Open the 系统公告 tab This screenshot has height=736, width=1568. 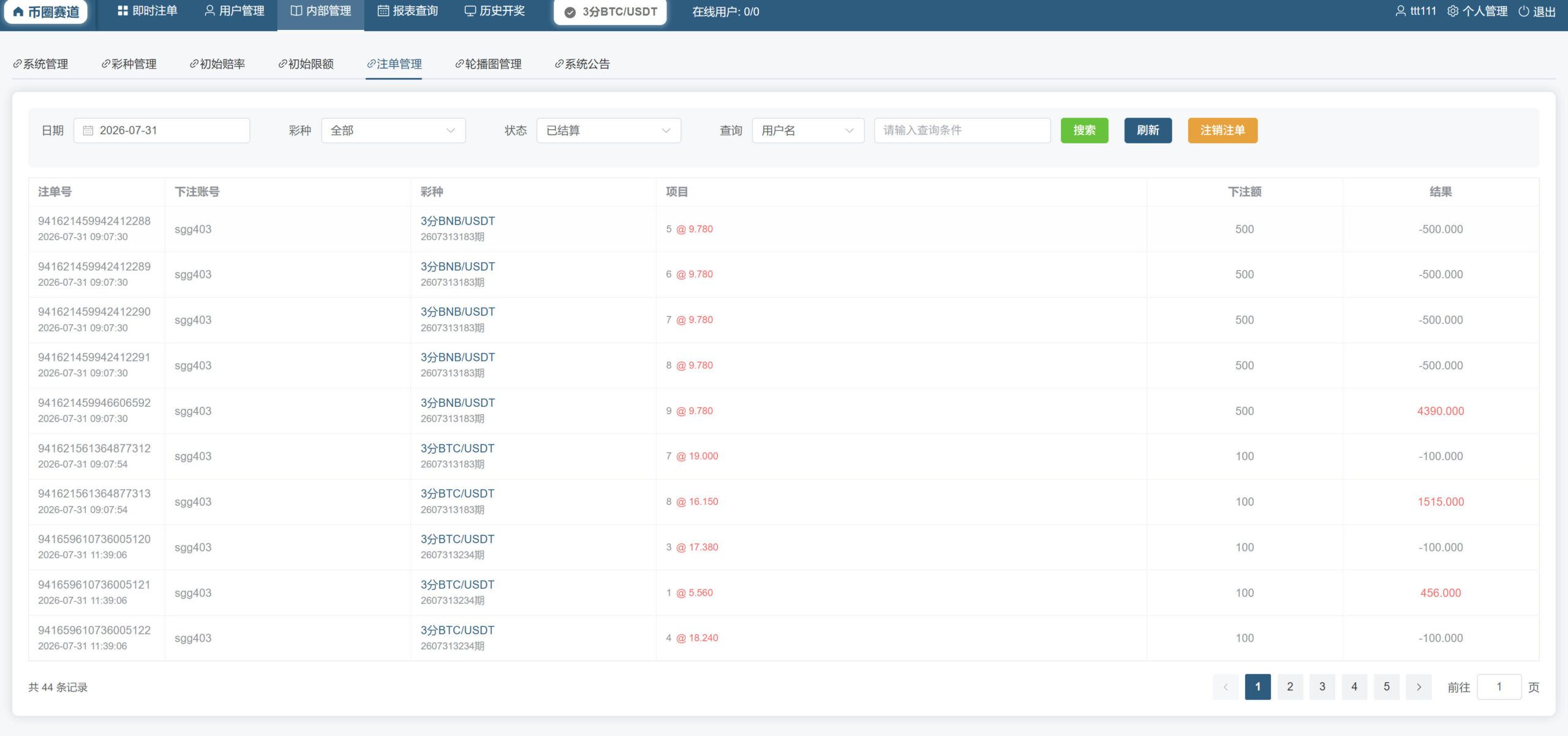click(x=582, y=64)
